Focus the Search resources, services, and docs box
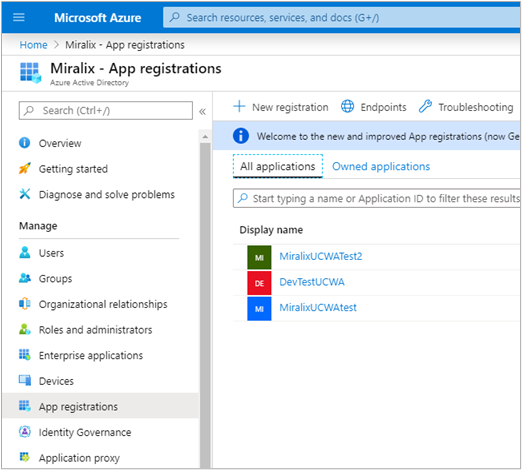The image size is (522, 470). 341,17
